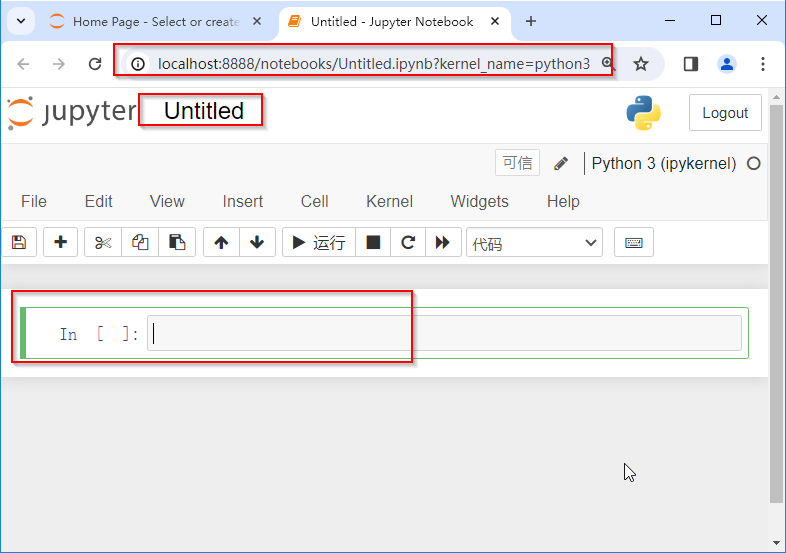The height and width of the screenshot is (553, 786).
Task: Restart the kernel with circular arrow icon
Action: click(x=408, y=242)
